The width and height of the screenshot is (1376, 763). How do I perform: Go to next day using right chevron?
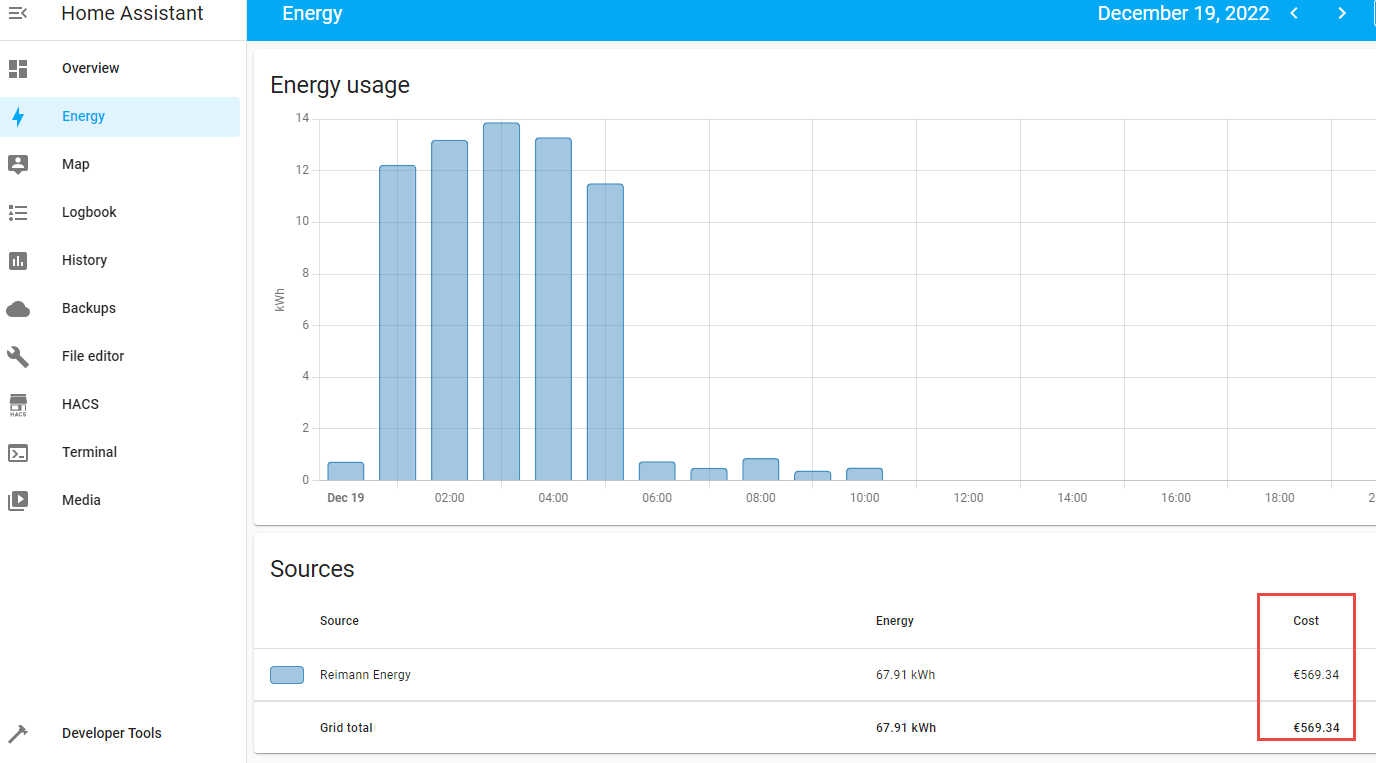[1342, 13]
